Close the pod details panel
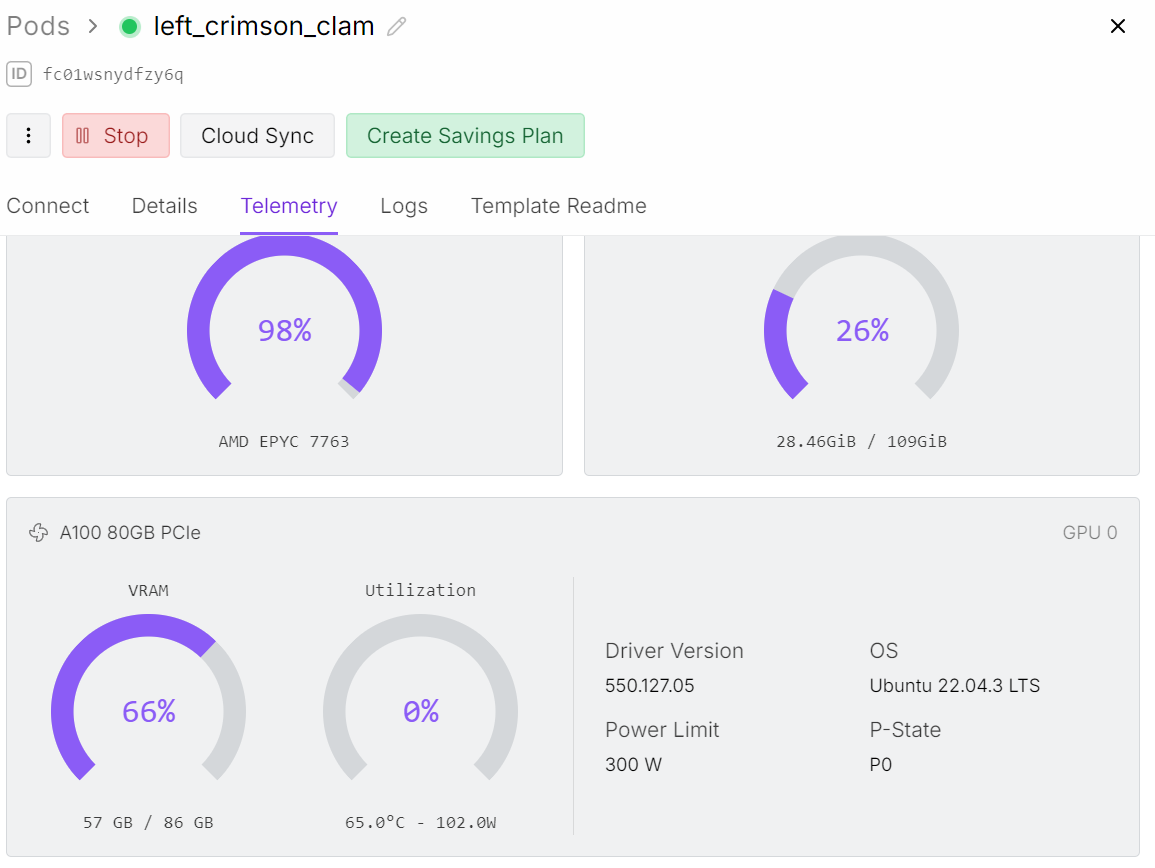 (x=1118, y=27)
